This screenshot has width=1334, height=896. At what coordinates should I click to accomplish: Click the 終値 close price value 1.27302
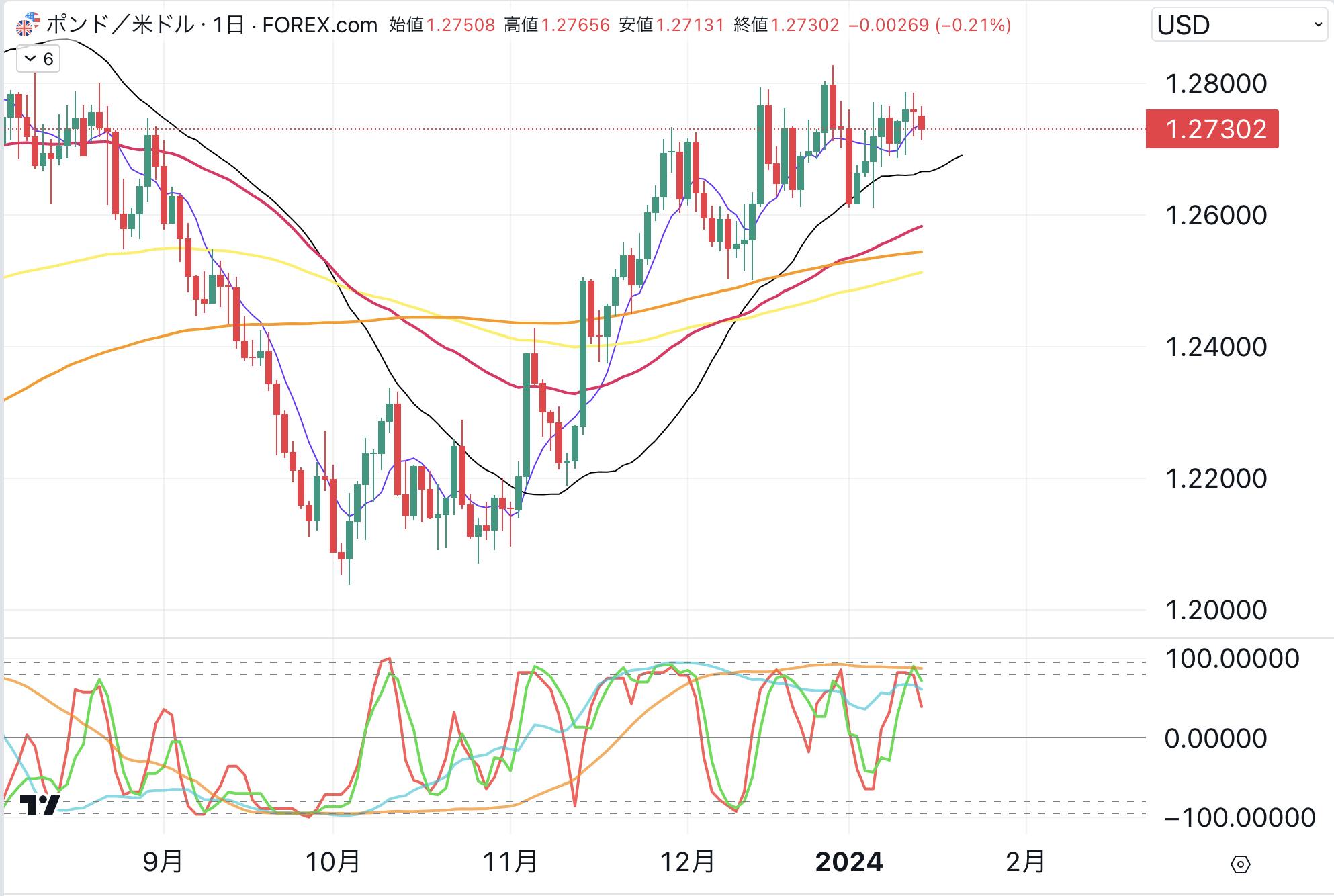pyautogui.click(x=805, y=26)
